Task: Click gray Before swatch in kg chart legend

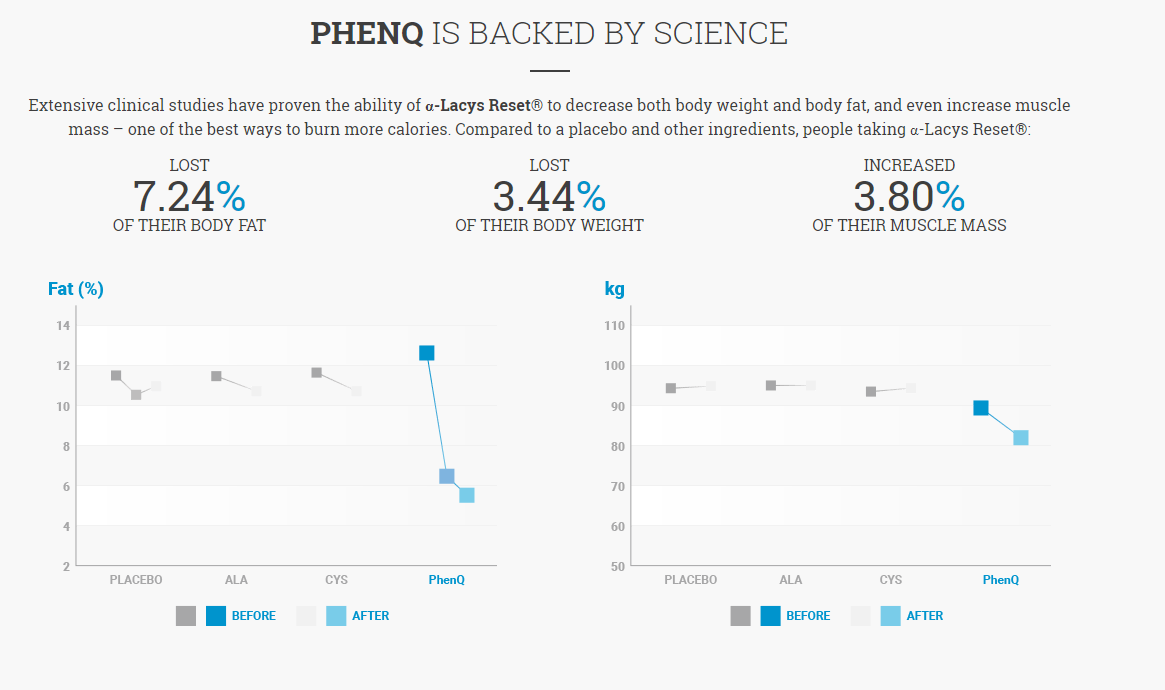Action: 740,616
